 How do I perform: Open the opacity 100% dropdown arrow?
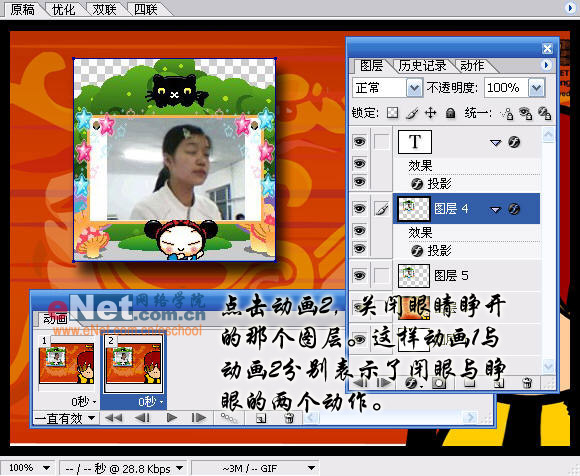[x=536, y=88]
